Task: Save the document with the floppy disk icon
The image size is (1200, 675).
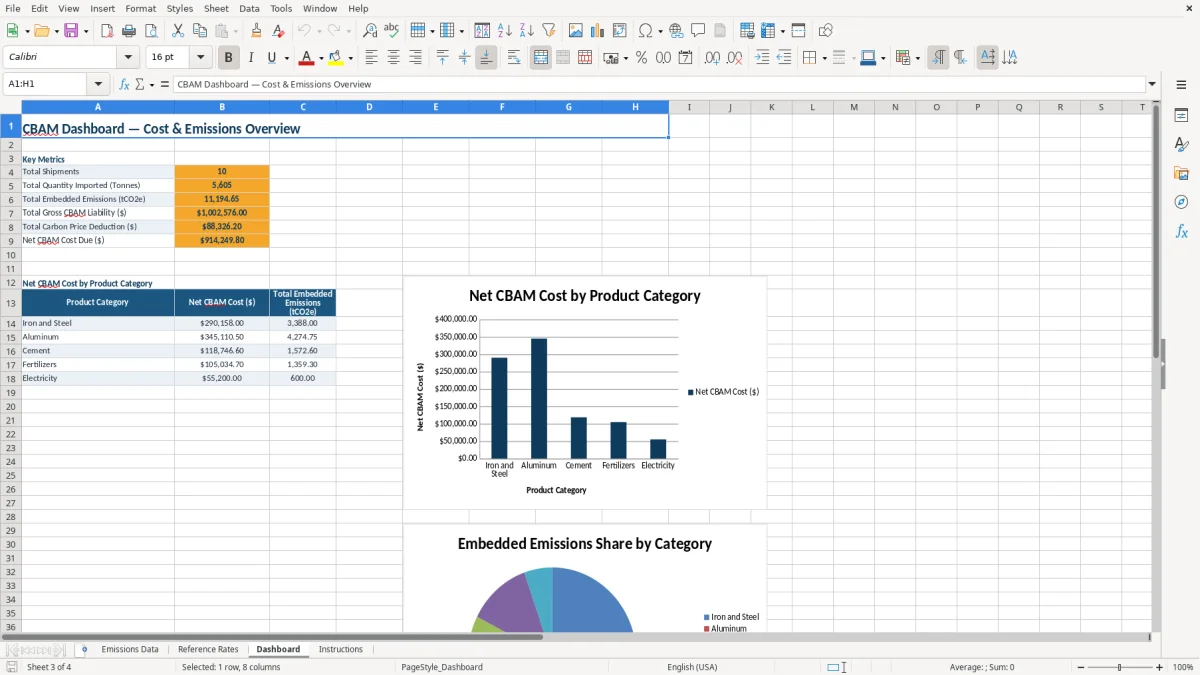Action: pyautogui.click(x=71, y=31)
